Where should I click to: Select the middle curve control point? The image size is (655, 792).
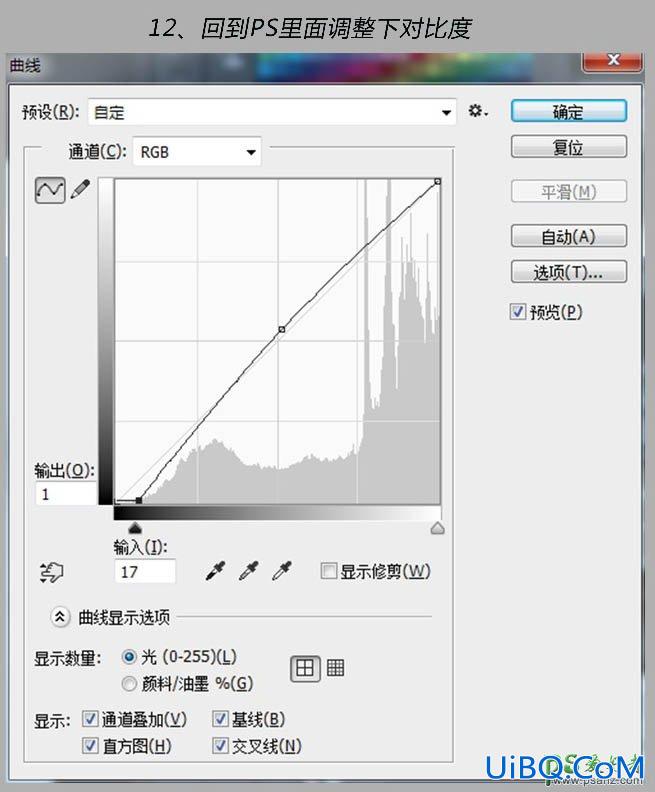[x=282, y=329]
